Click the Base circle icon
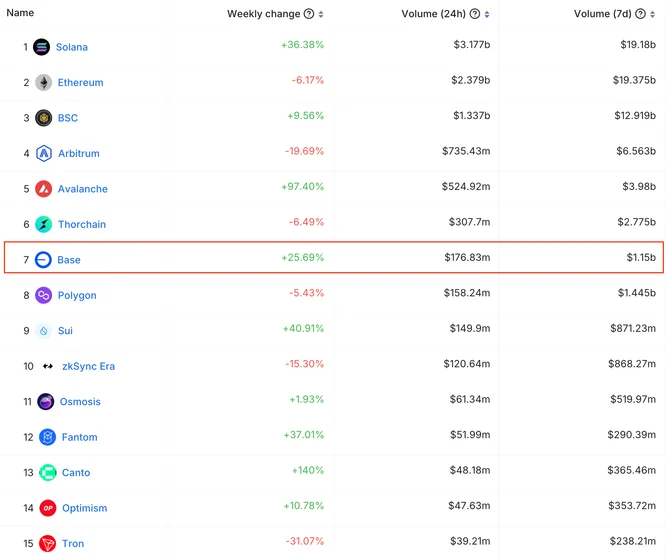Screen dimensions: 666x560 coord(43,260)
